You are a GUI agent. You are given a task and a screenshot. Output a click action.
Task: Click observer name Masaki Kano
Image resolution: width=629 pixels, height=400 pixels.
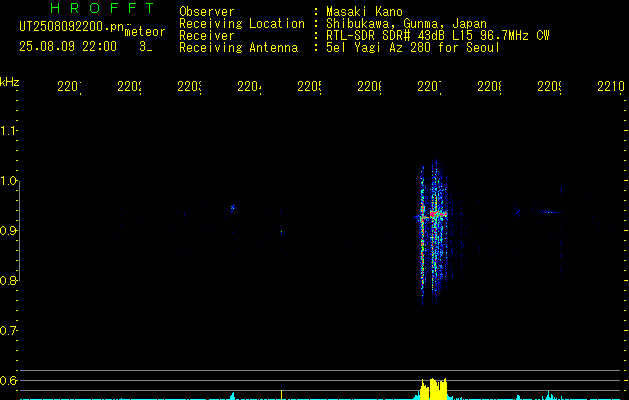point(364,12)
